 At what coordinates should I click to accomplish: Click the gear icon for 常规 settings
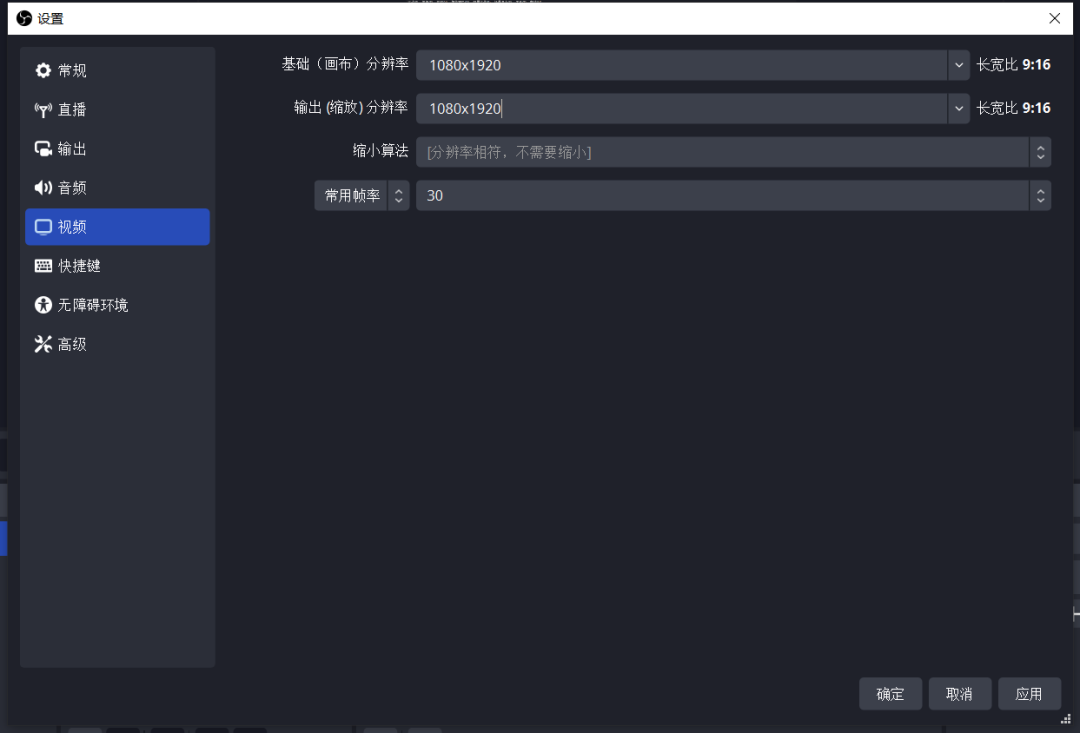(x=43, y=71)
